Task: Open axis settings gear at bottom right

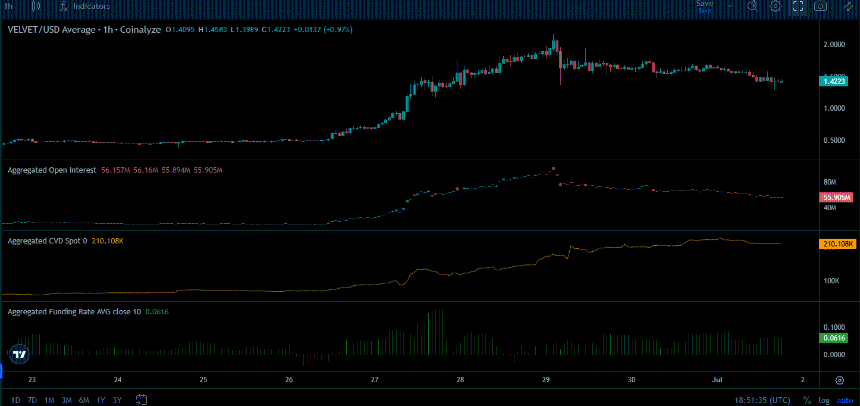Action: click(x=839, y=380)
